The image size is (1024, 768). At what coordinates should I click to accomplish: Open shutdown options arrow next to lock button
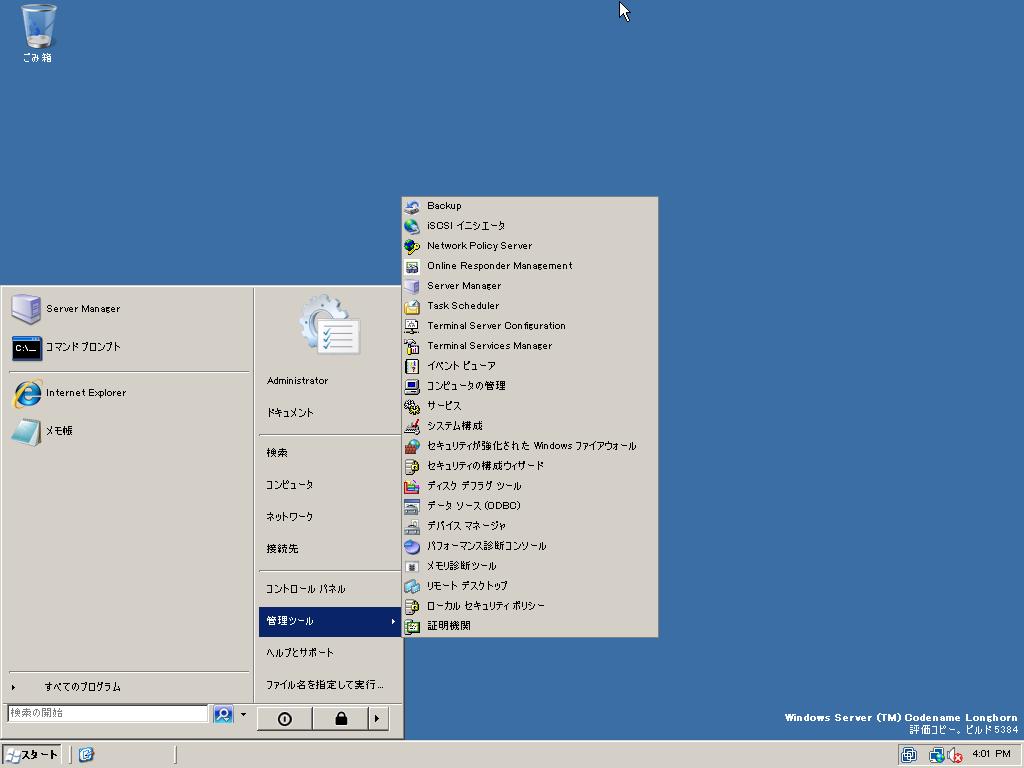coord(377,718)
